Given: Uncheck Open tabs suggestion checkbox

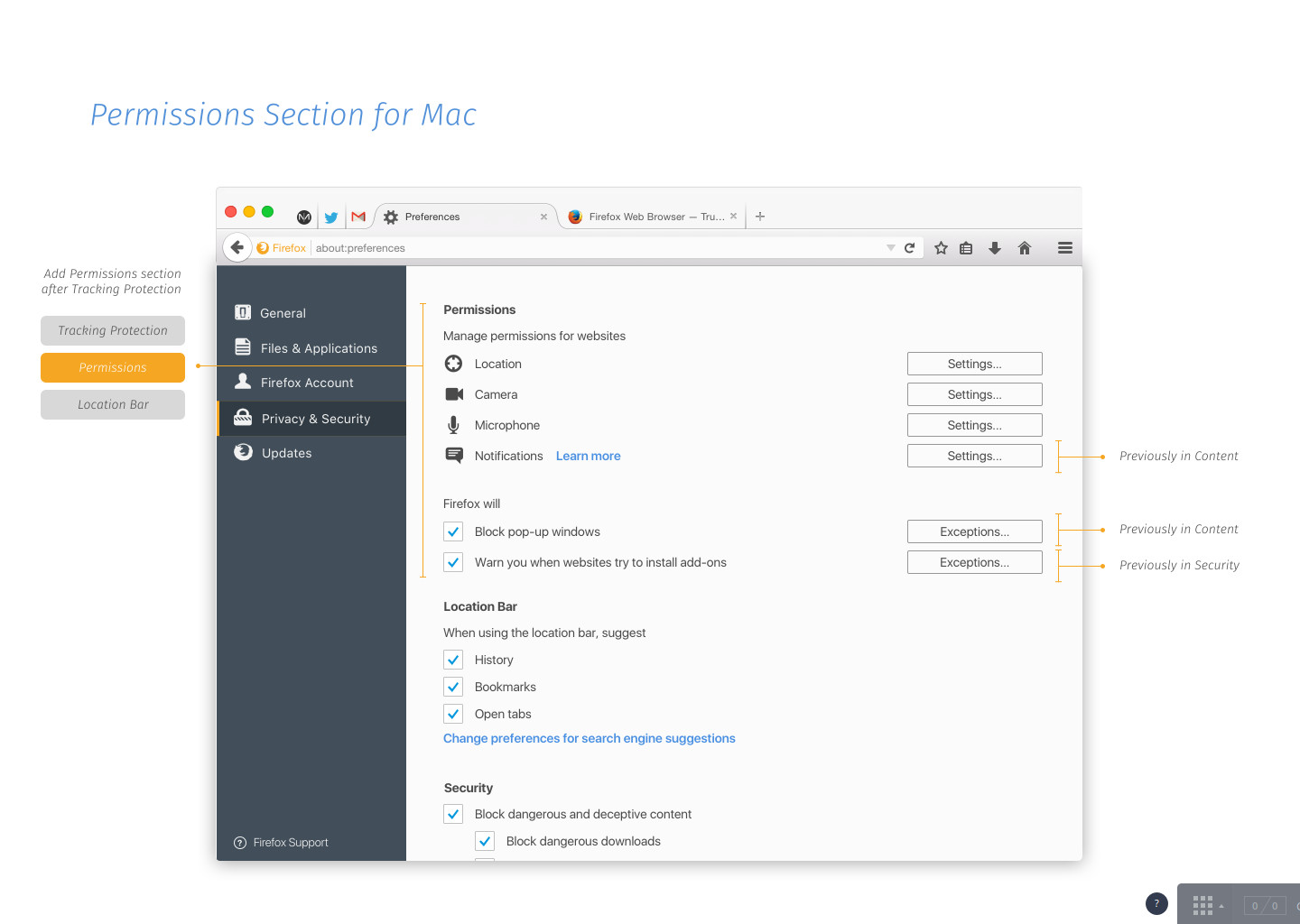Looking at the screenshot, I should [x=453, y=714].
